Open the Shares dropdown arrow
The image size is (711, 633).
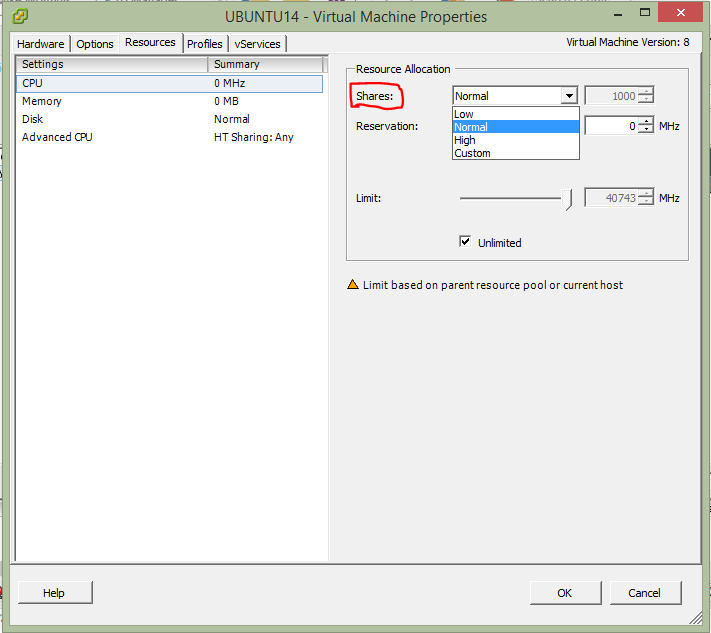(569, 96)
